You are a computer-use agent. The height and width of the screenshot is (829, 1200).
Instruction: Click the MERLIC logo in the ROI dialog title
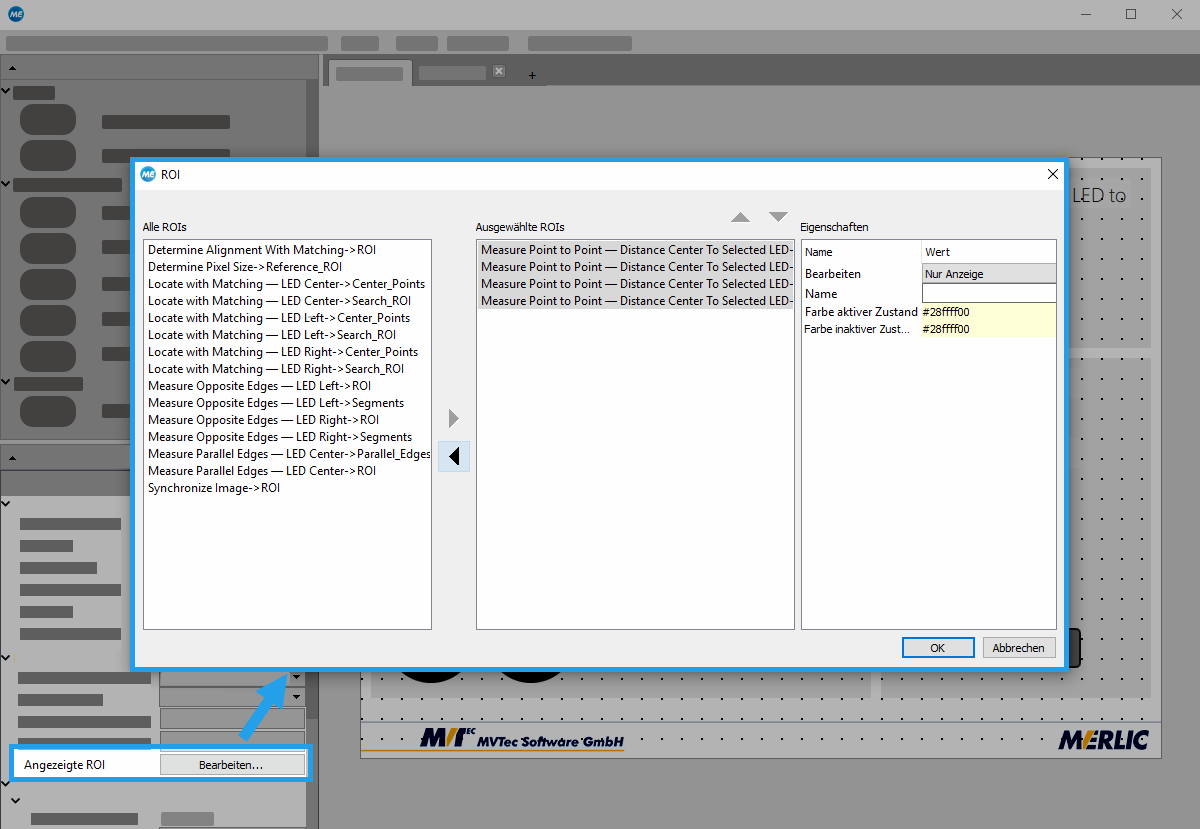148,174
